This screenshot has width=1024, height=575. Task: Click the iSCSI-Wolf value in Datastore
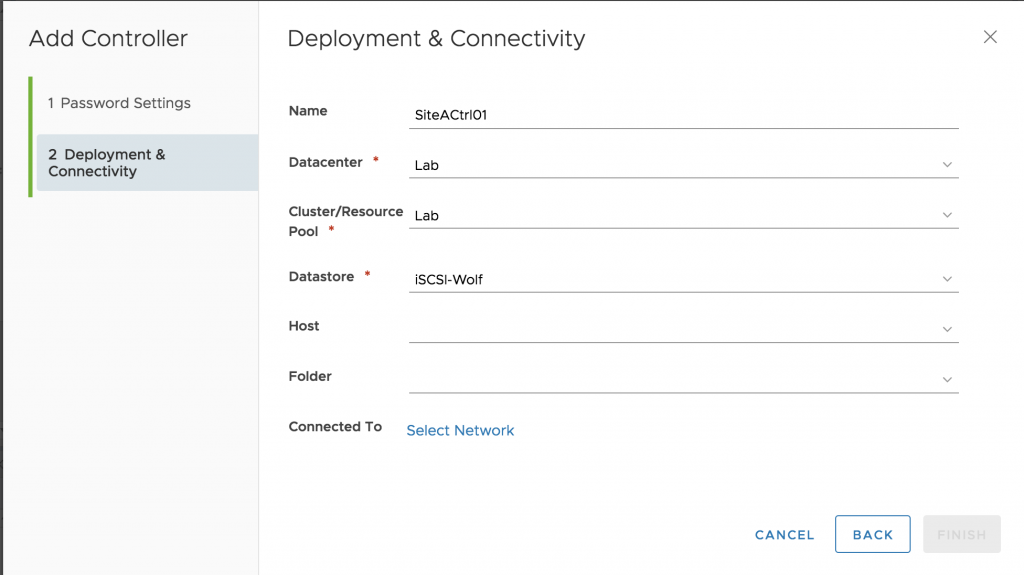[x=449, y=280]
